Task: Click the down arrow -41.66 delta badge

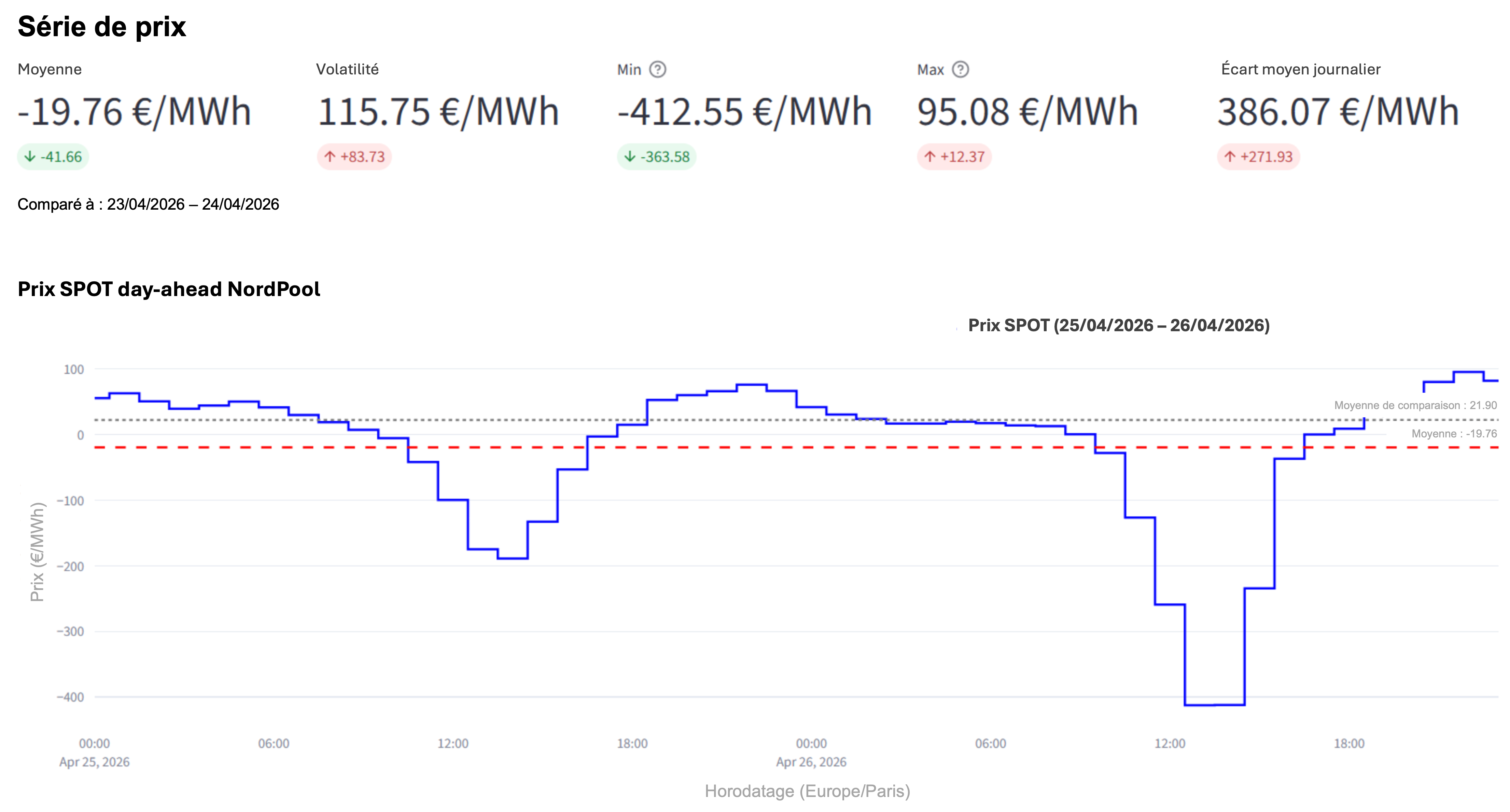Action: (x=53, y=157)
